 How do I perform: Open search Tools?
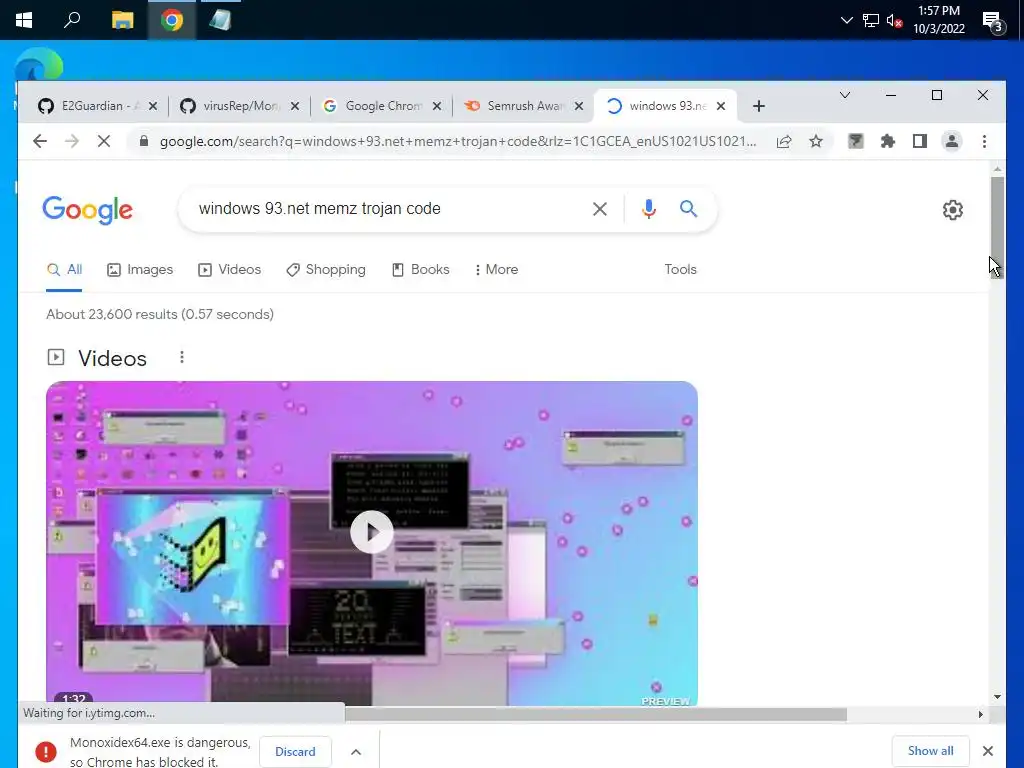click(x=680, y=270)
